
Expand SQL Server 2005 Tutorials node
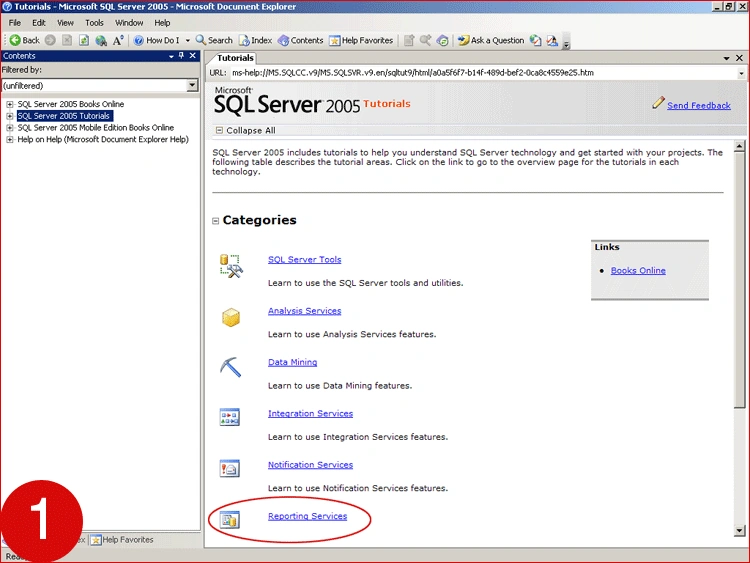pos(10,116)
